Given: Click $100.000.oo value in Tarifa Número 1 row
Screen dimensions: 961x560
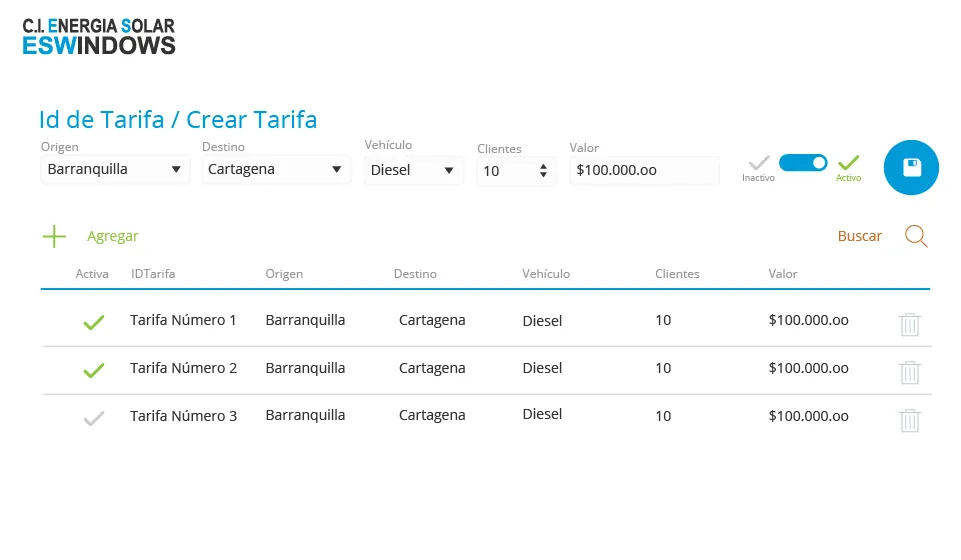Looking at the screenshot, I should tap(808, 320).
